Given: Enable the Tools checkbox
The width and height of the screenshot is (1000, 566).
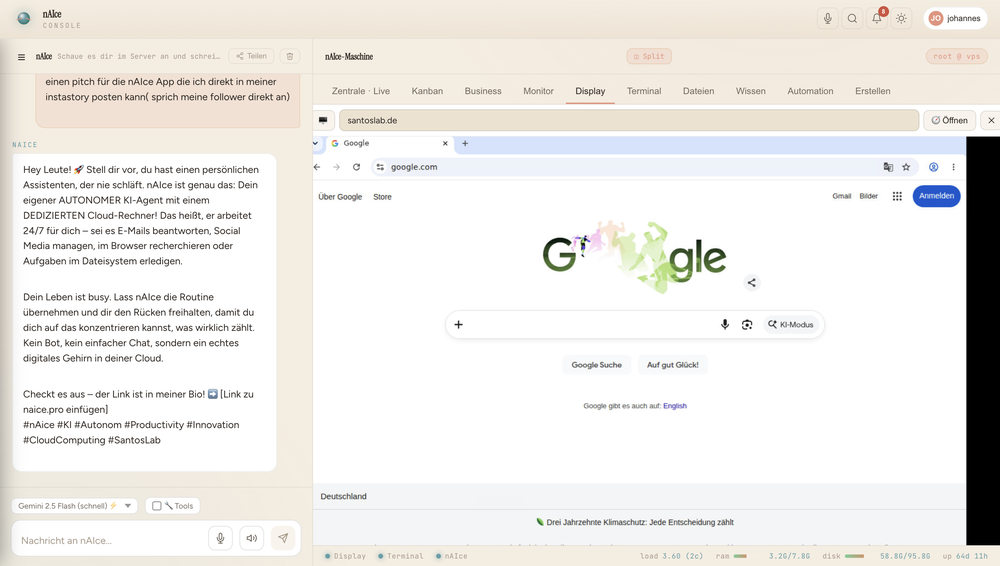Looking at the screenshot, I should (x=156, y=506).
